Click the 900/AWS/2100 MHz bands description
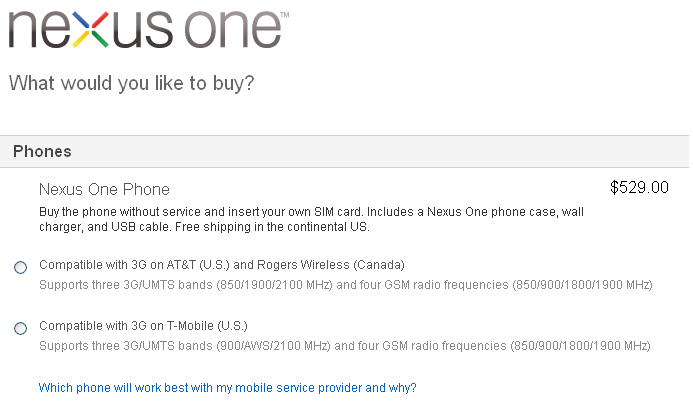This screenshot has height=402, width=693. [x=345, y=345]
